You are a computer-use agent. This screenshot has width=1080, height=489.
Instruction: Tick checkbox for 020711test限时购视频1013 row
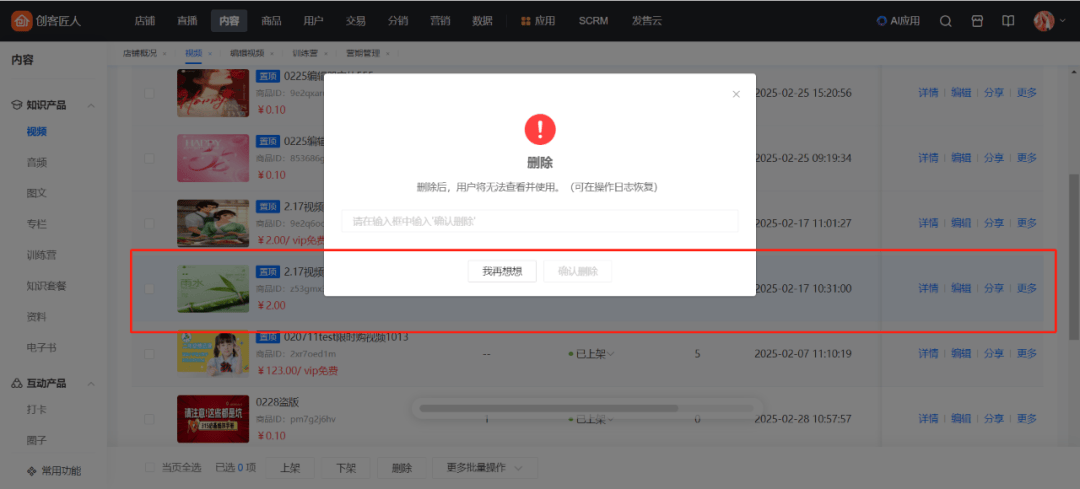(x=150, y=354)
